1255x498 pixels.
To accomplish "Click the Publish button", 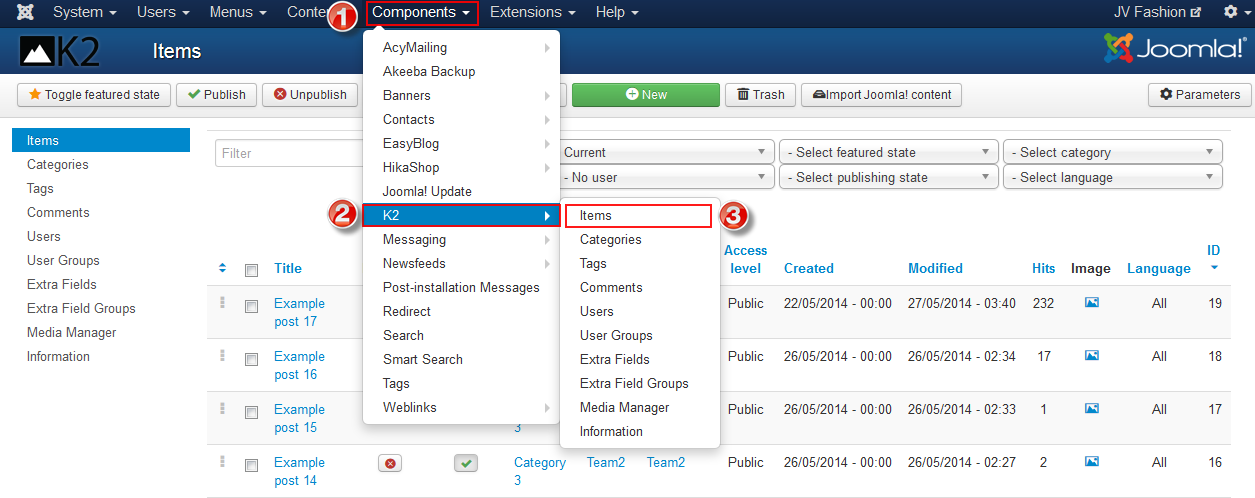I will pyautogui.click(x=216, y=95).
